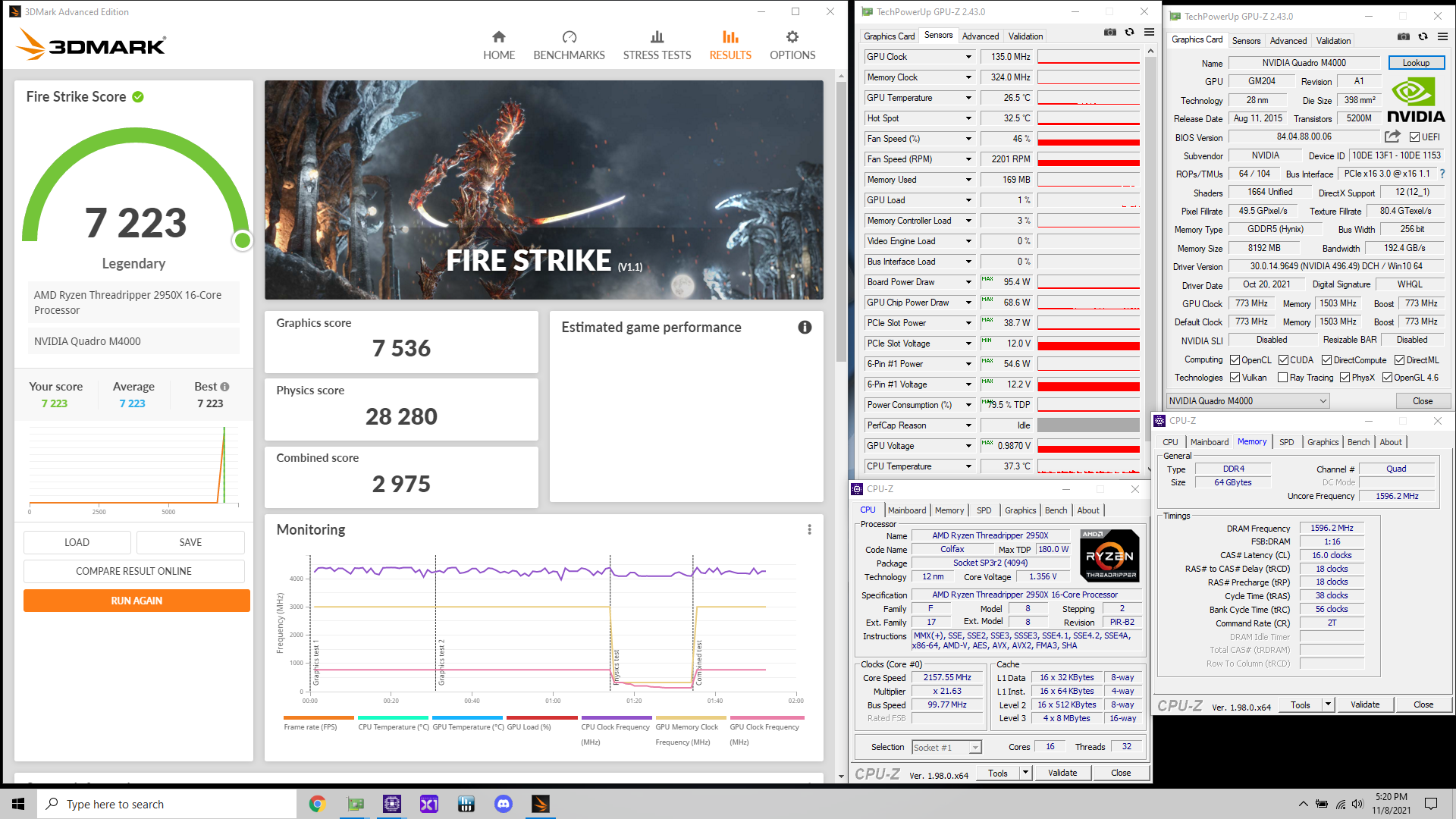Toggle the CUDA checkbox

pyautogui.click(x=1283, y=360)
